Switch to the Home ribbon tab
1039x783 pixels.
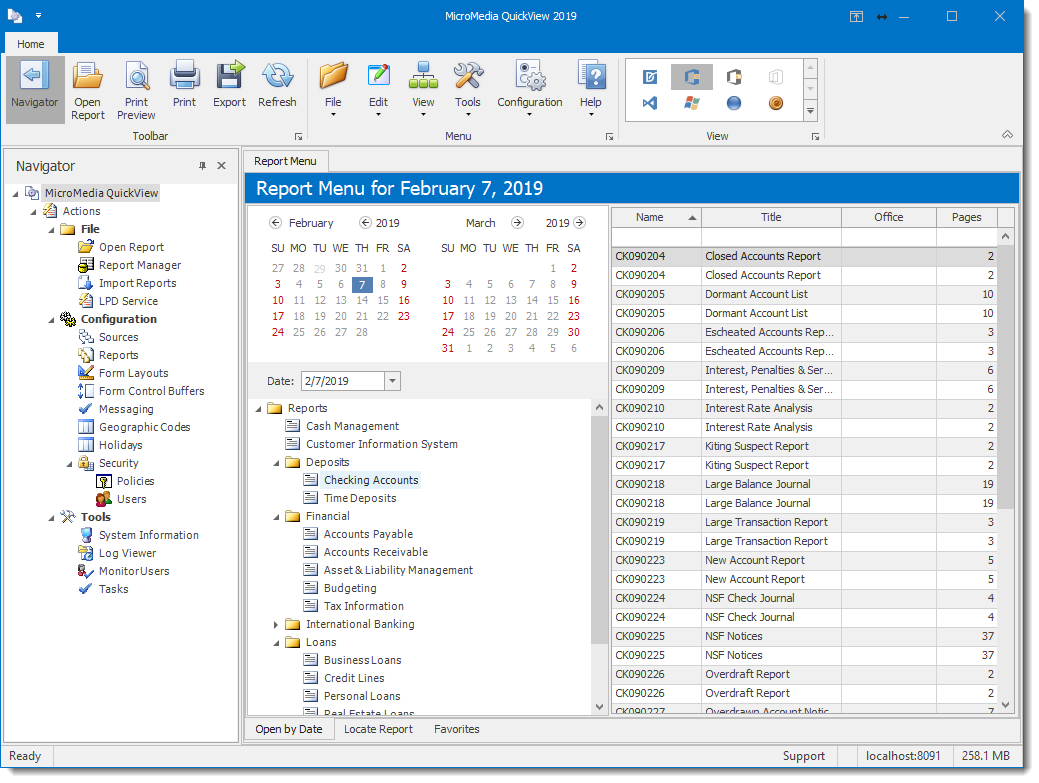pyautogui.click(x=30, y=44)
